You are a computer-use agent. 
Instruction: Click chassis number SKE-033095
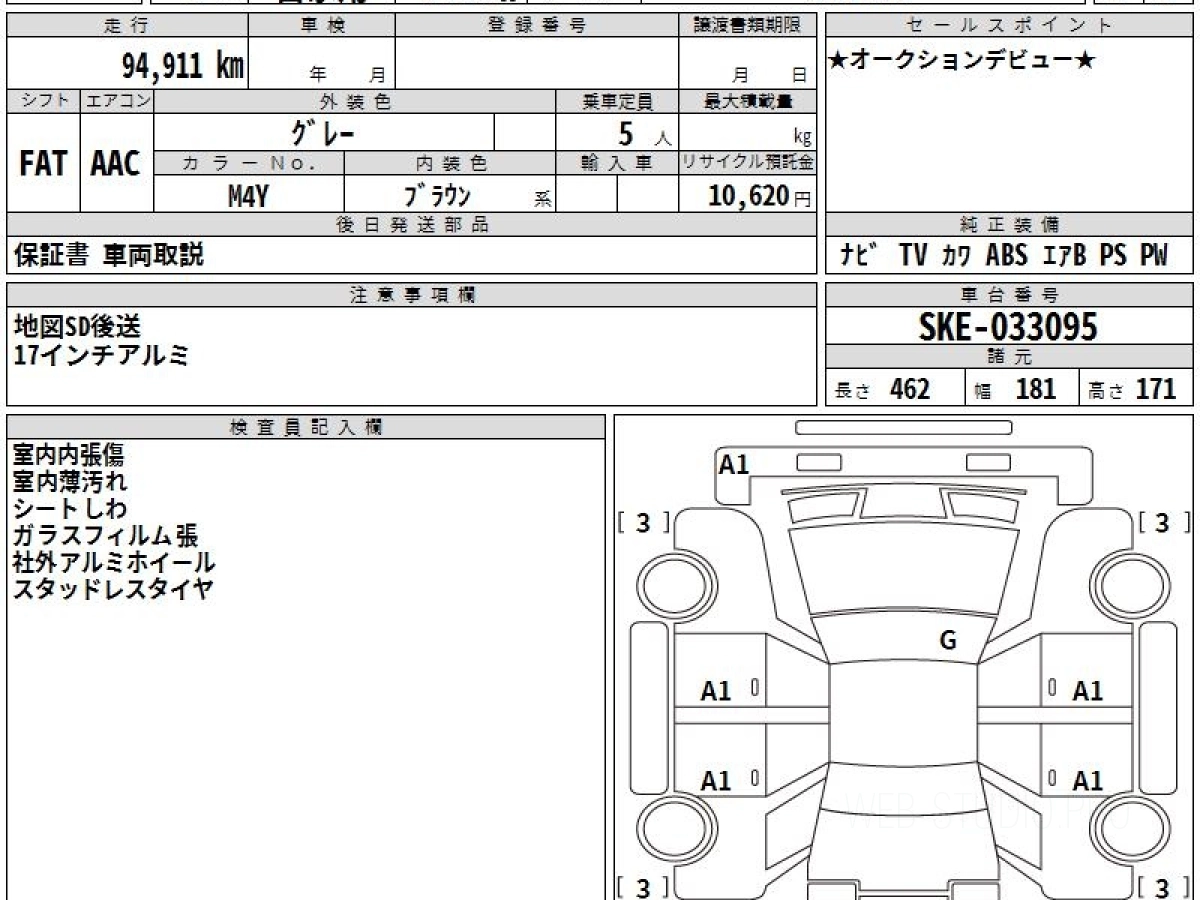click(1008, 327)
